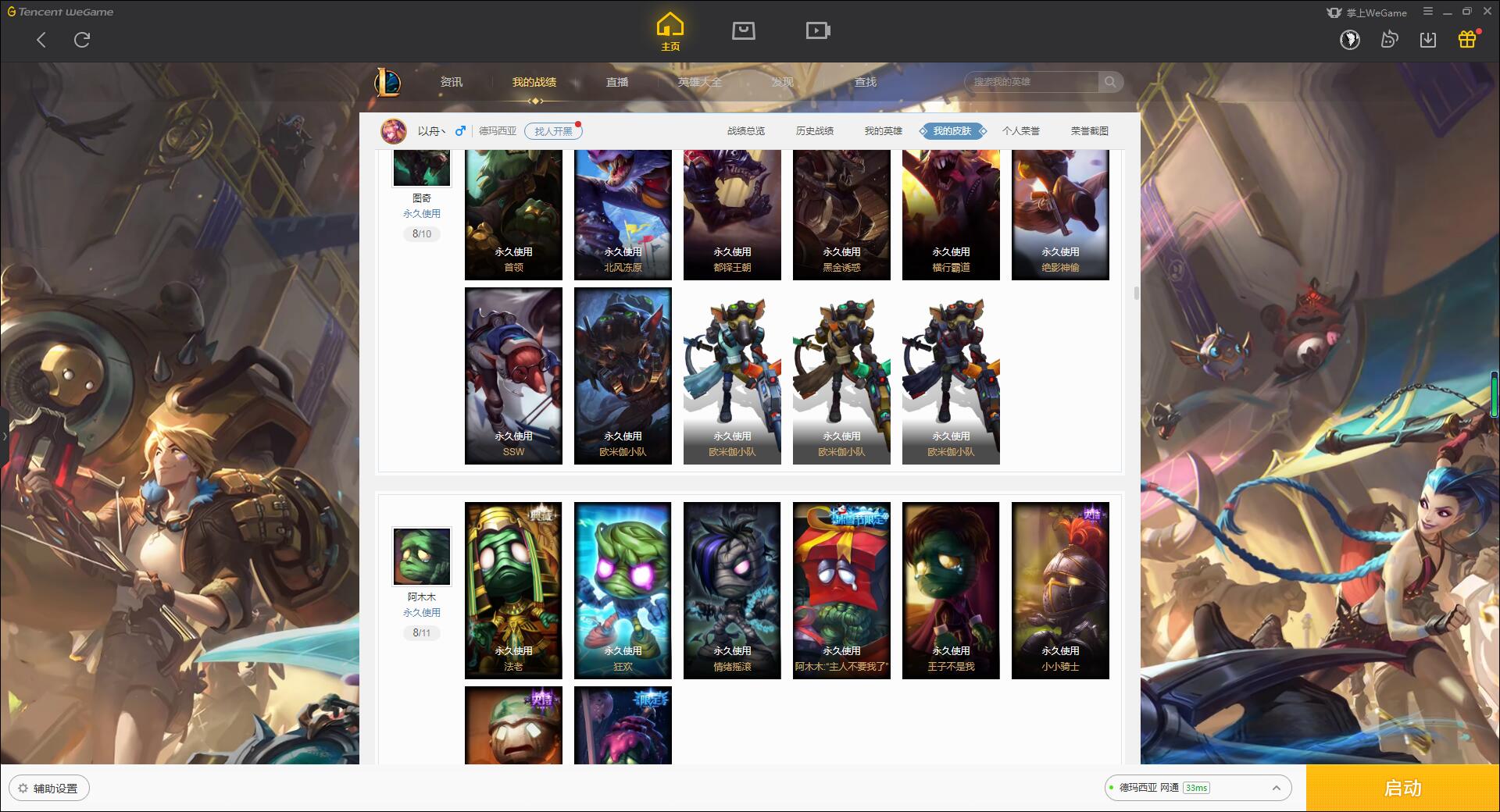Open the hamburger menu in title bar

tap(1428, 12)
